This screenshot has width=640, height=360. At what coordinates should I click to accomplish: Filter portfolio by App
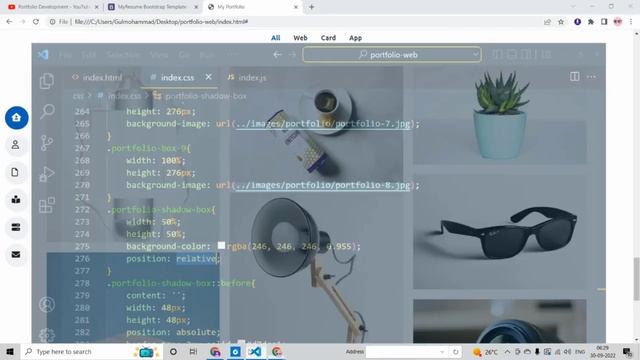tap(355, 38)
